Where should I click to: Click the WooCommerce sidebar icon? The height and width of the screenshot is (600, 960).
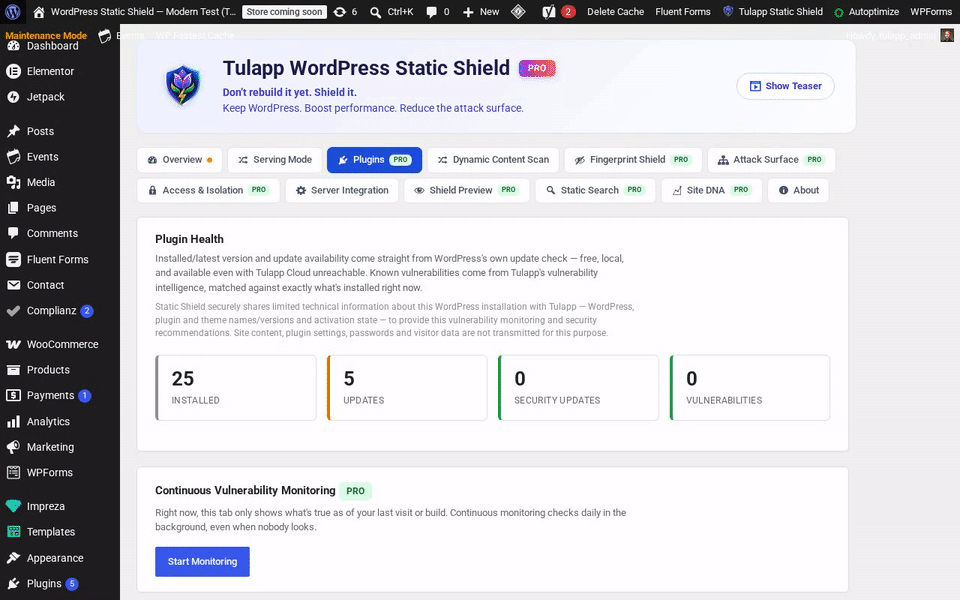coord(13,344)
